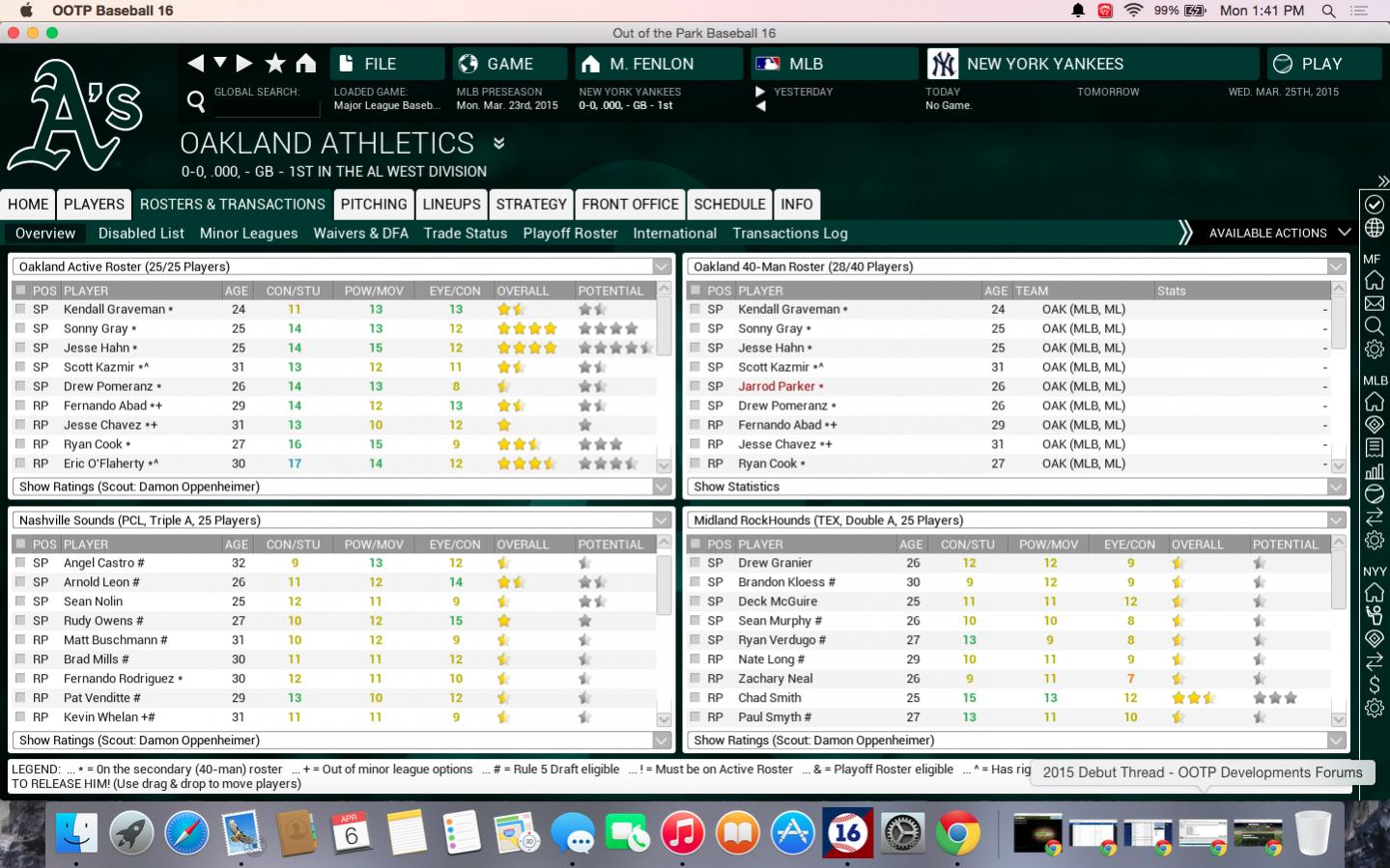The image size is (1390, 868).
Task: Go back with the left navigation arrow
Action: point(196,64)
